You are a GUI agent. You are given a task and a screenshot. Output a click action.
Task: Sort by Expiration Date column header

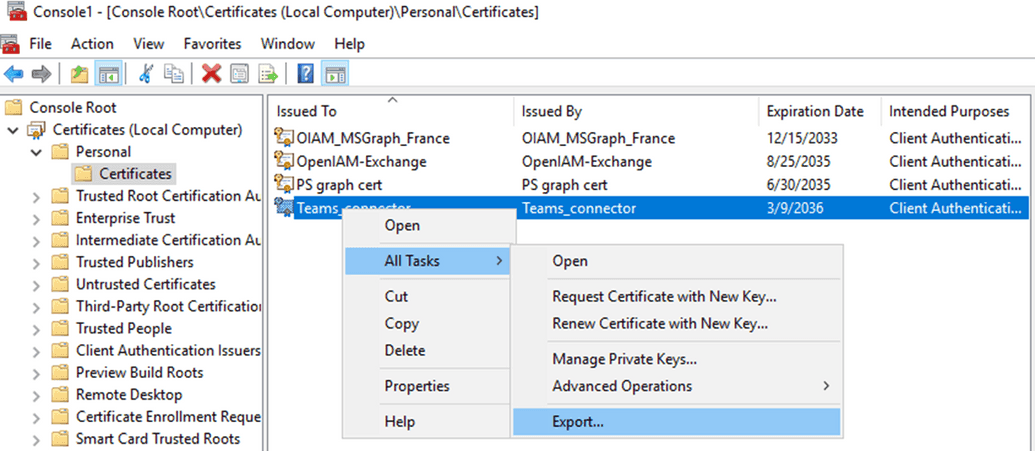[815, 111]
